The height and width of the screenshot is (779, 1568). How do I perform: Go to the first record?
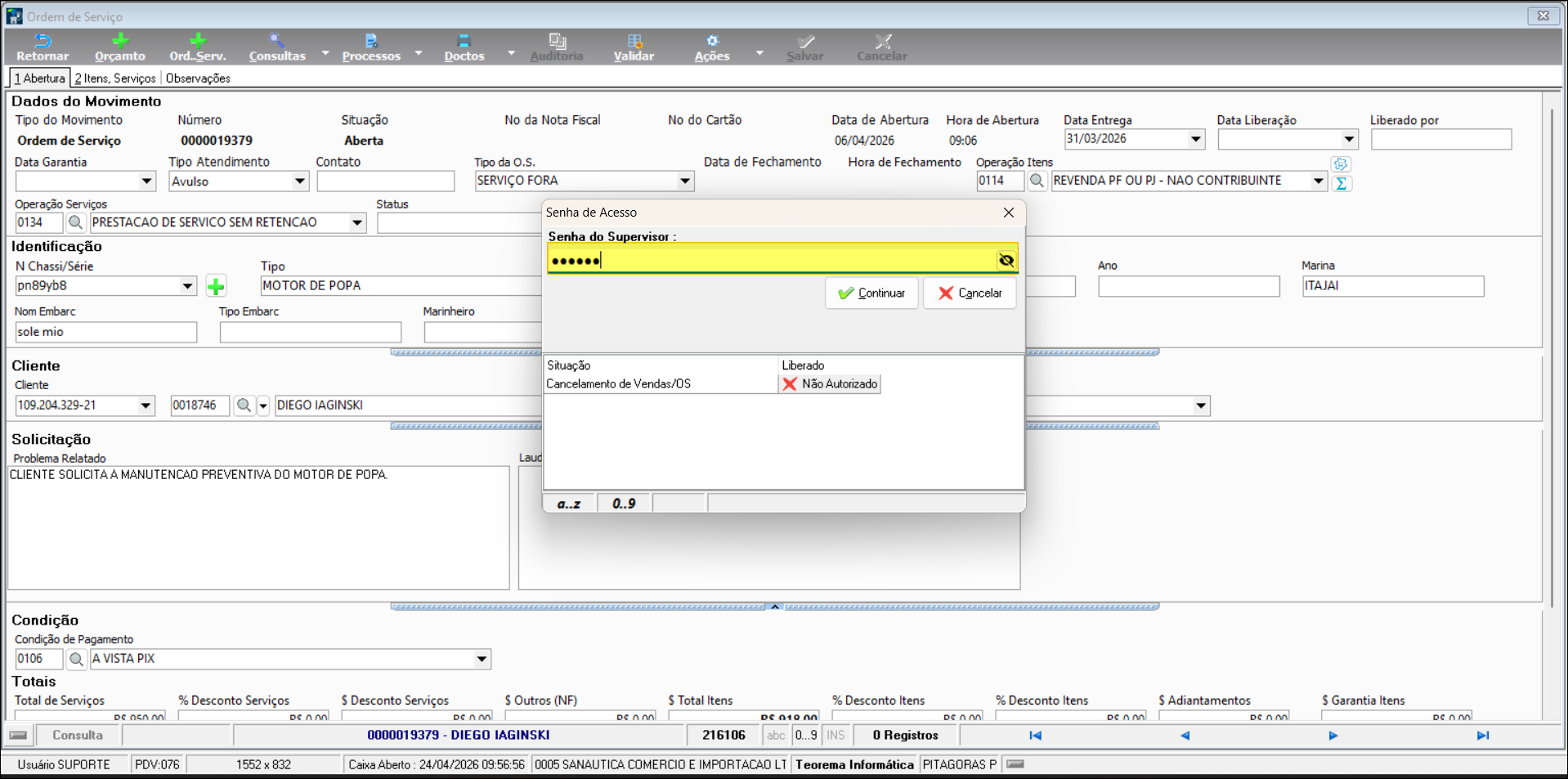point(1035,736)
